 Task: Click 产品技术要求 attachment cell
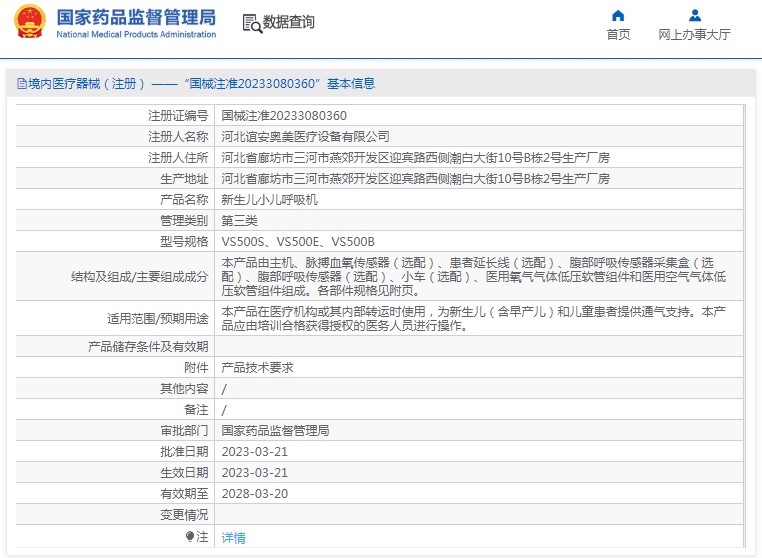click(479, 367)
